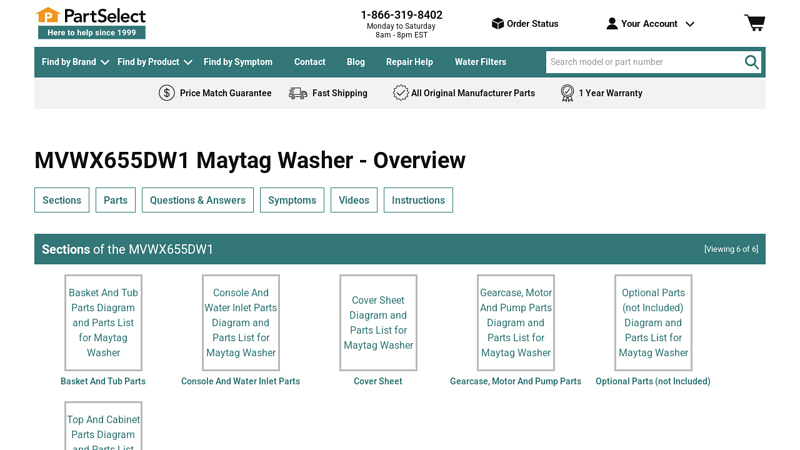This screenshot has width=800, height=450.
Task: Click the search magnifier icon
Action: 751,62
